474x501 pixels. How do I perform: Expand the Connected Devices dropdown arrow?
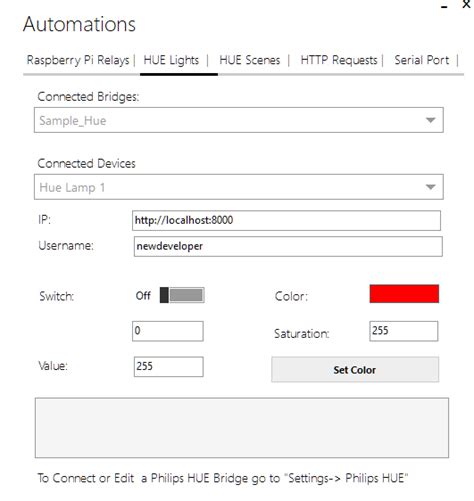coord(431,187)
